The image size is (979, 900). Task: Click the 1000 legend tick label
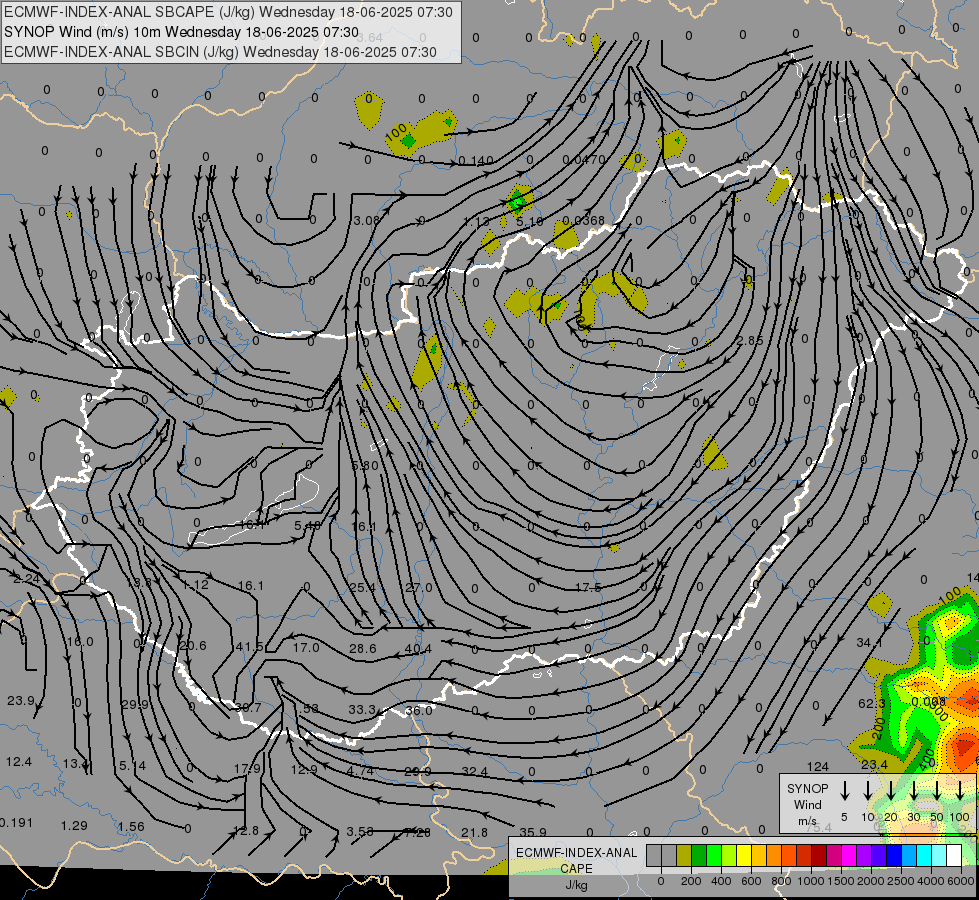point(810,881)
